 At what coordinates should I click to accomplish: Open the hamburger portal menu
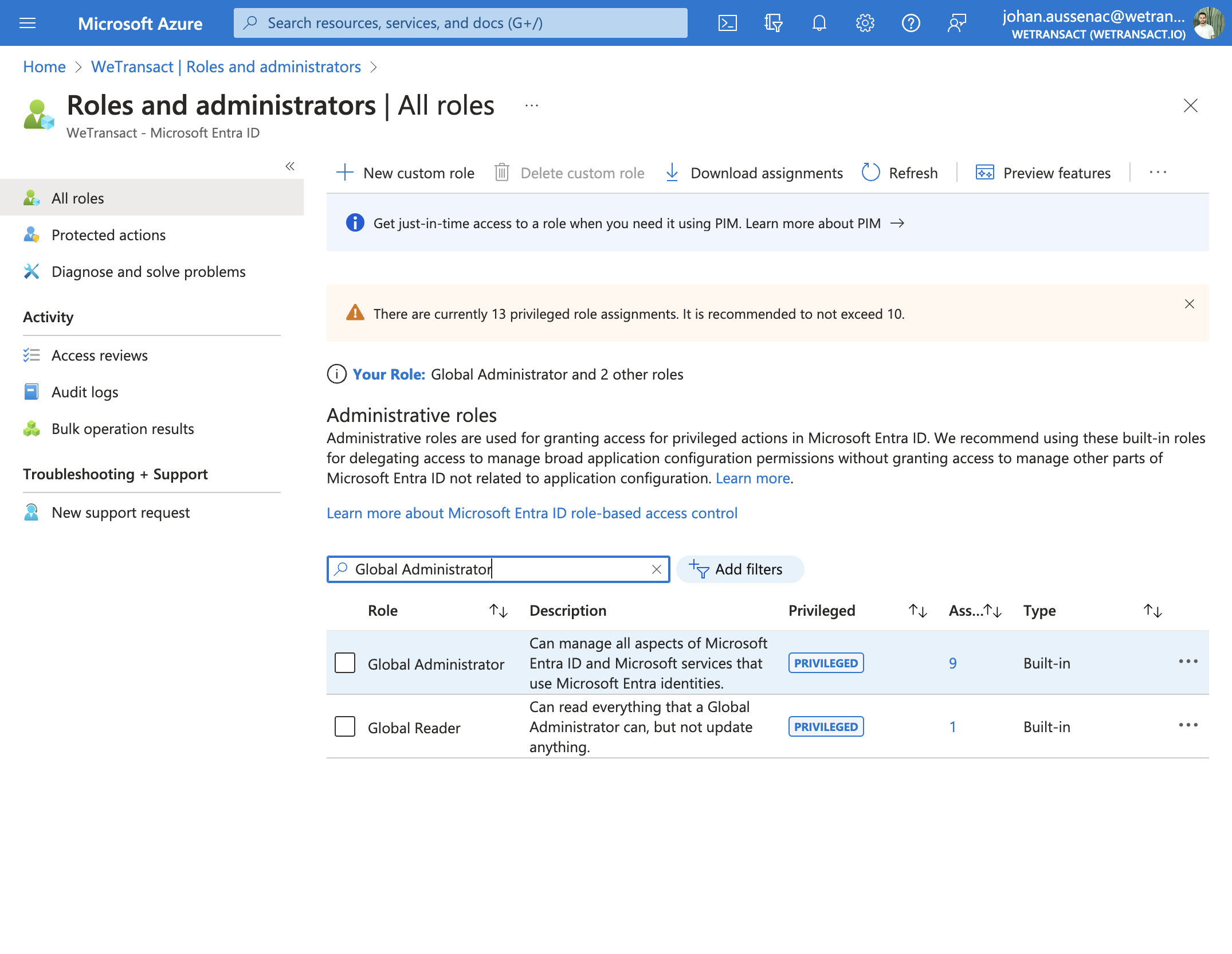(x=28, y=23)
